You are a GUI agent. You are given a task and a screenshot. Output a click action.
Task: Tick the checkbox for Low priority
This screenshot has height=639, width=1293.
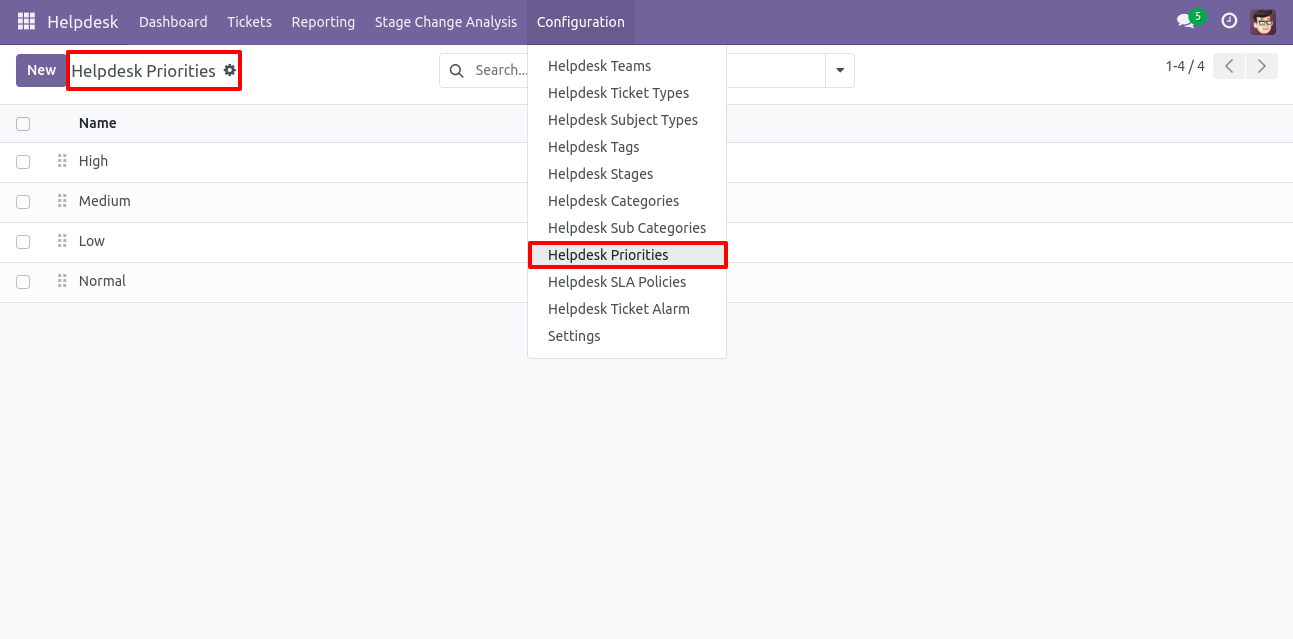click(x=23, y=242)
